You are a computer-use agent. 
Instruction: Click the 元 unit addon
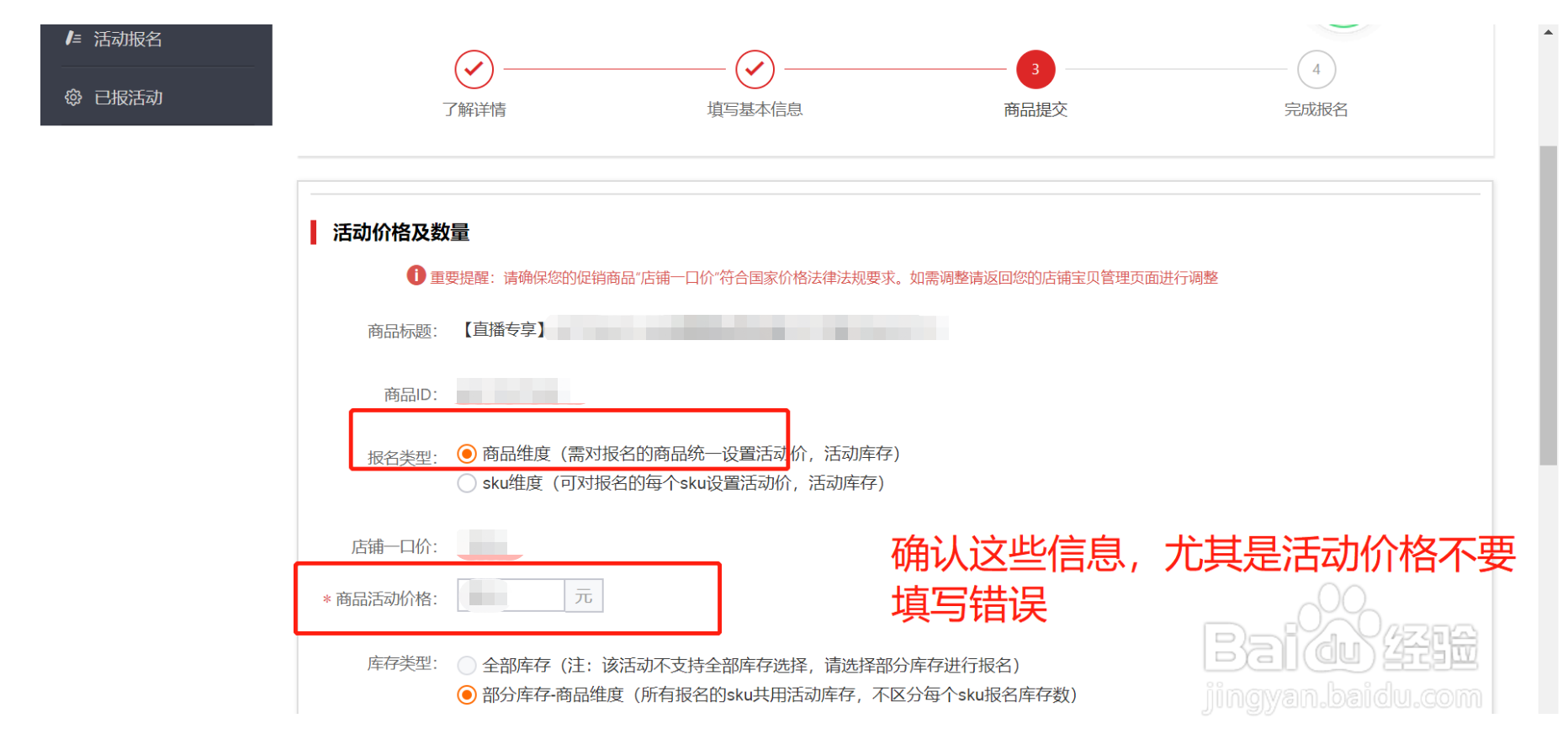tap(584, 596)
